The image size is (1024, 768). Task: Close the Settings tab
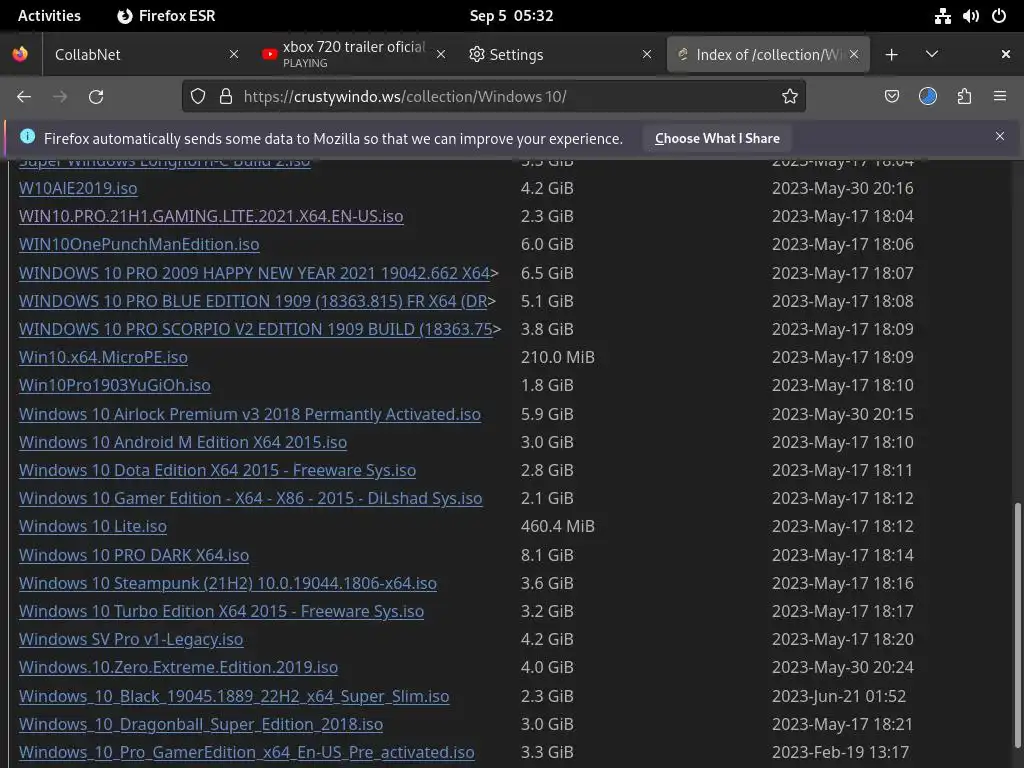pos(647,54)
